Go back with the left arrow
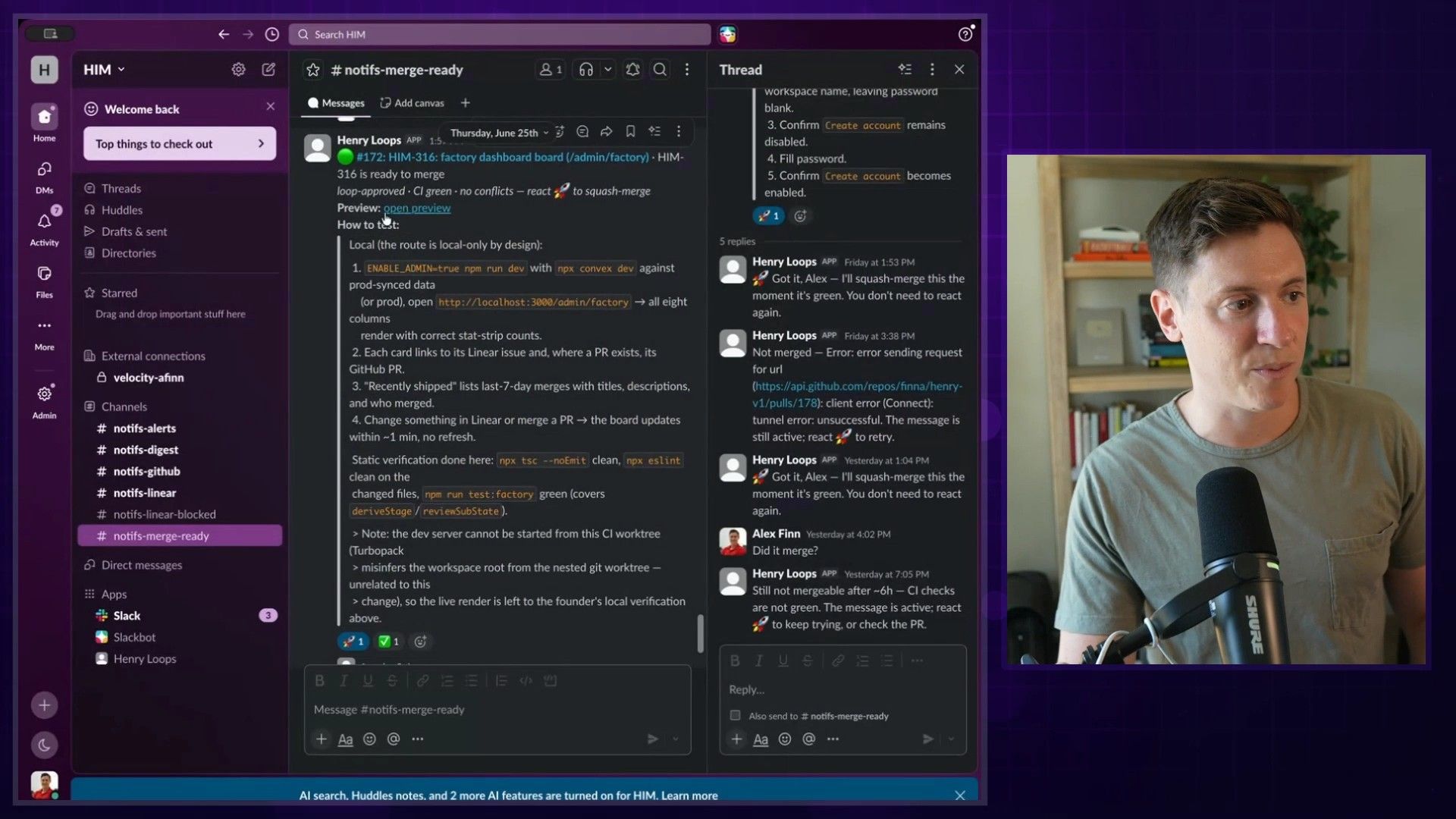1456x819 pixels. (223, 34)
